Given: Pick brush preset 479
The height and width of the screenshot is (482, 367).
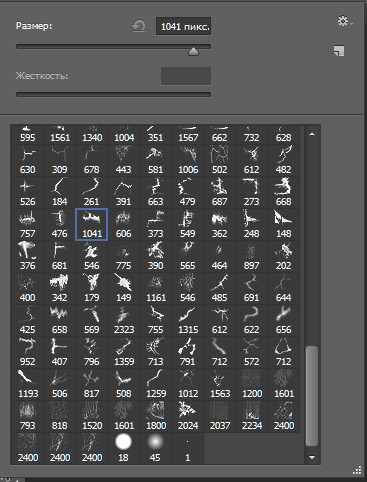Looking at the screenshot, I should click(x=188, y=193).
